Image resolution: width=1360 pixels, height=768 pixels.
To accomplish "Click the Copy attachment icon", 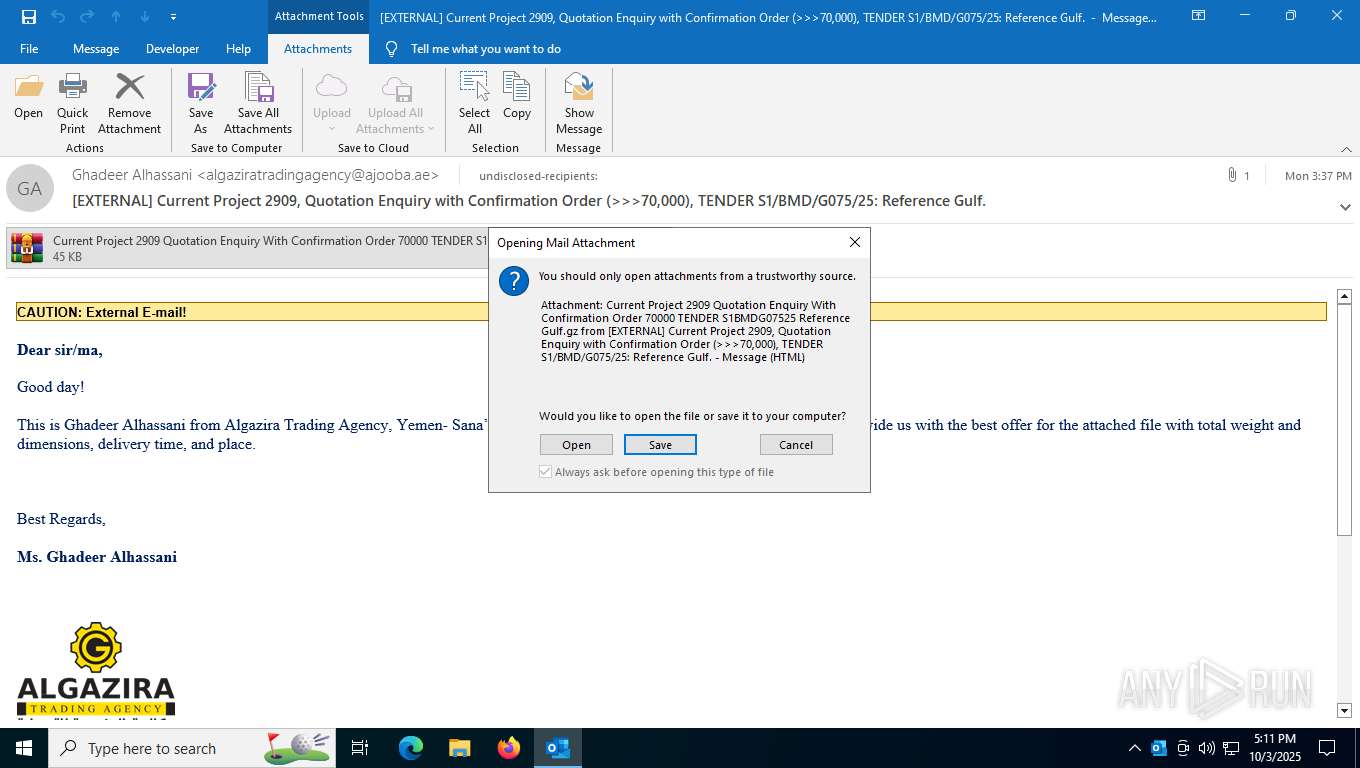I will tap(517, 97).
